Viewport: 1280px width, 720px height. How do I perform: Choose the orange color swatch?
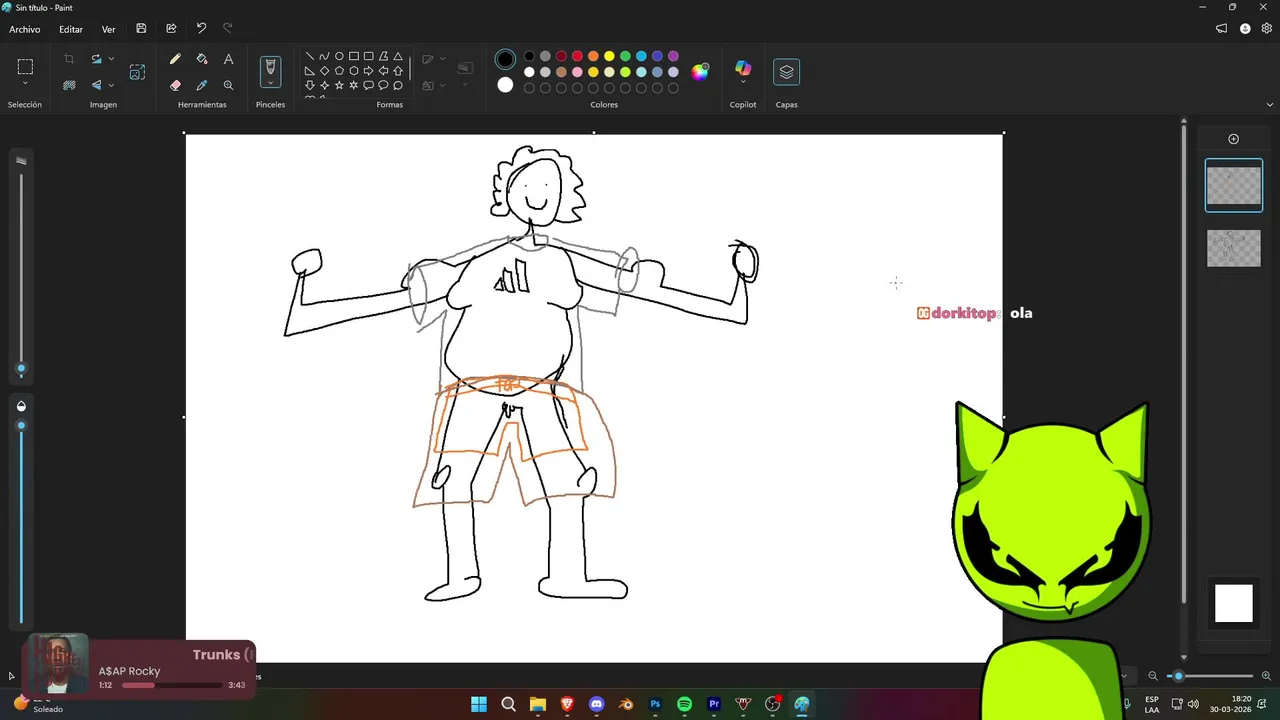click(x=593, y=56)
